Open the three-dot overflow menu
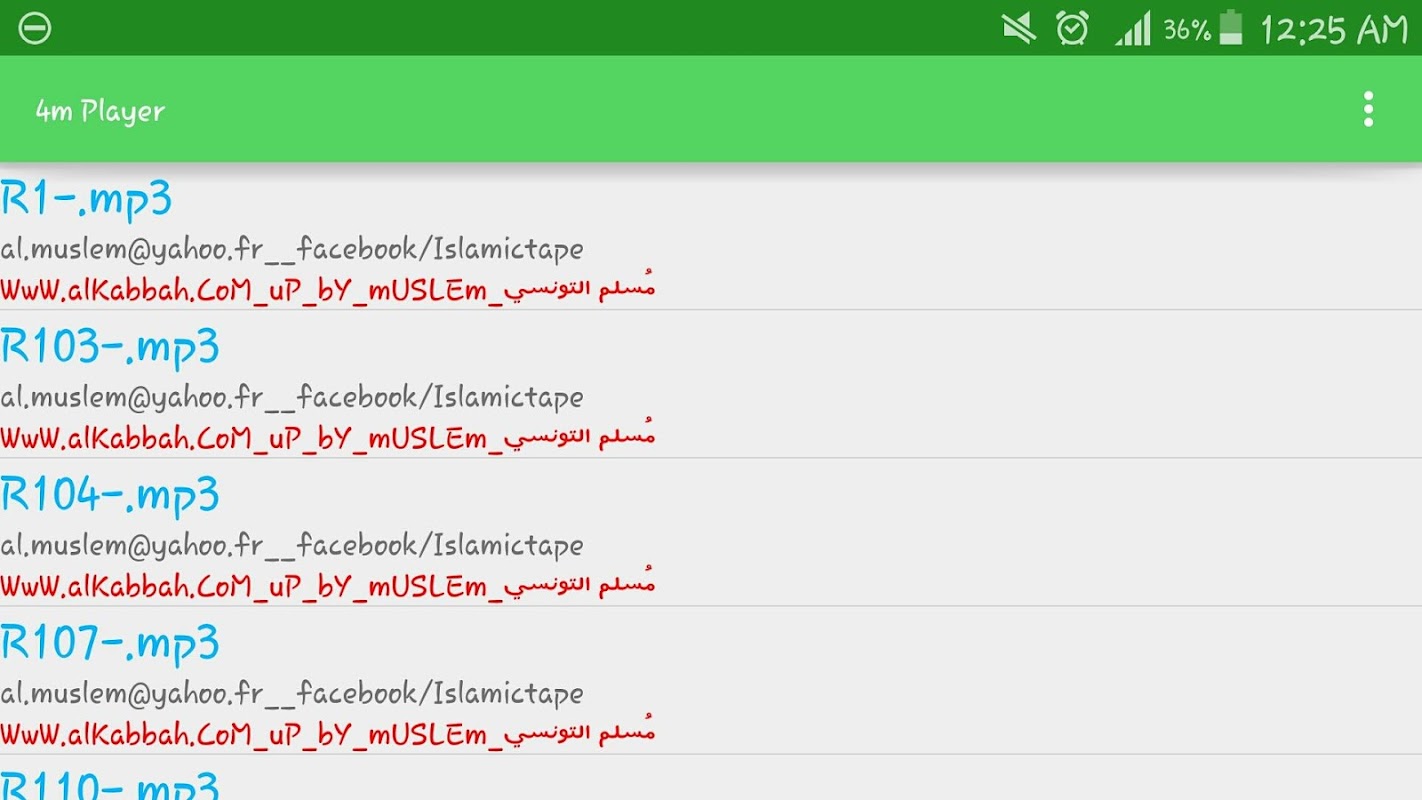This screenshot has width=1422, height=800. pyautogui.click(x=1368, y=109)
